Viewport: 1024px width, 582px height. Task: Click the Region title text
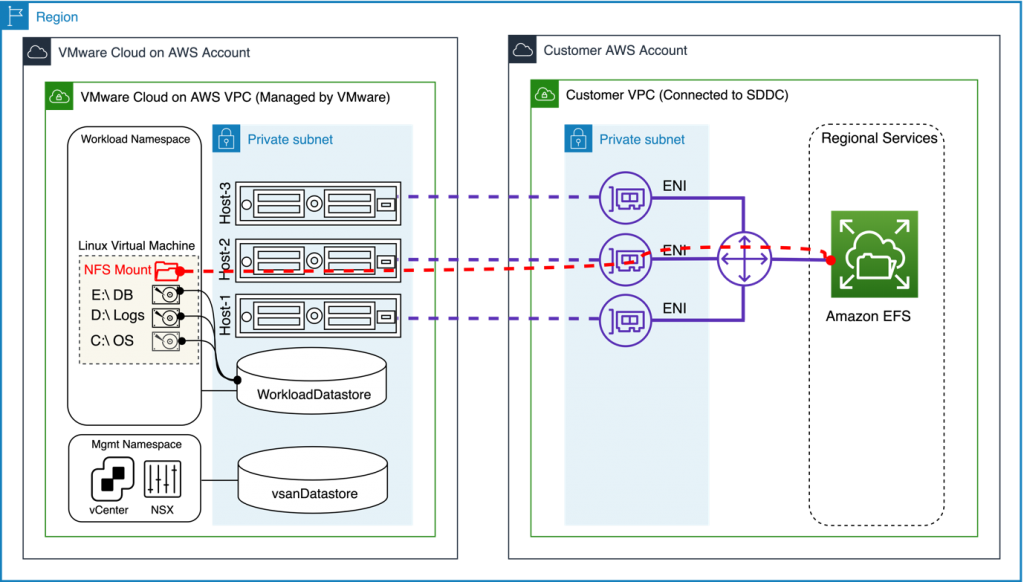click(55, 16)
